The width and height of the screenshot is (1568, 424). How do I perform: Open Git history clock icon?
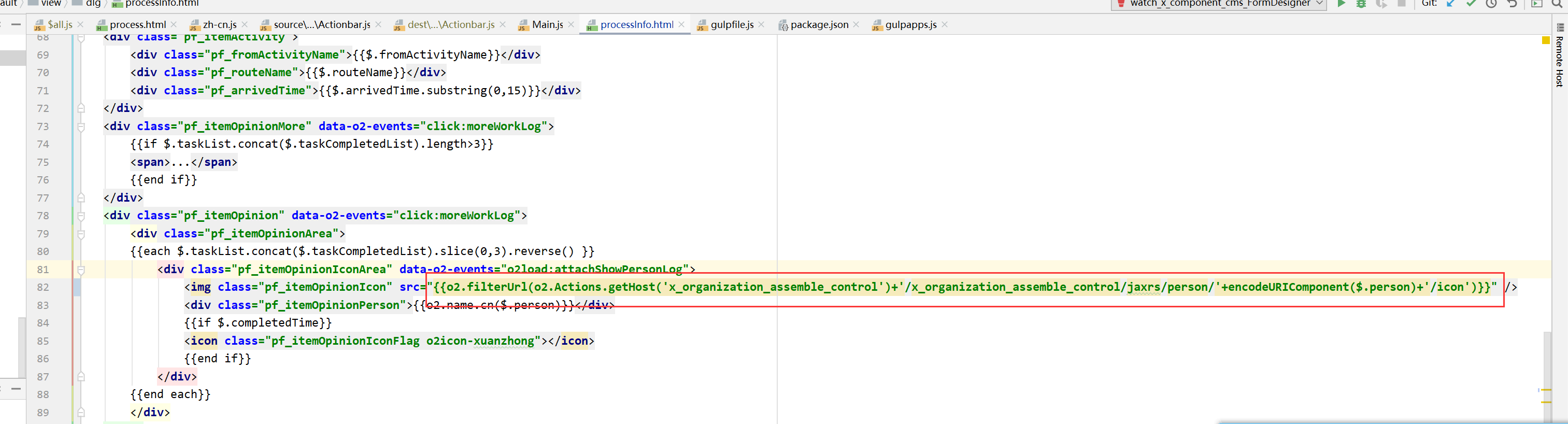tap(1491, 4)
